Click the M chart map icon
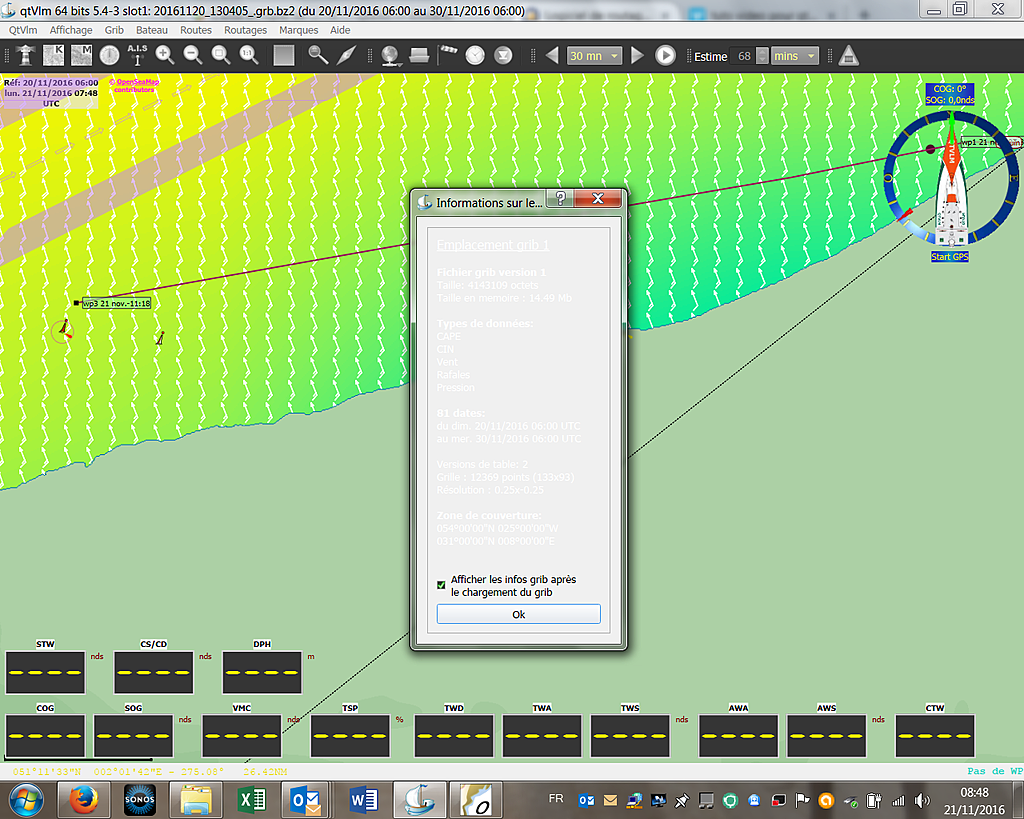This screenshot has width=1024, height=819. click(82, 56)
